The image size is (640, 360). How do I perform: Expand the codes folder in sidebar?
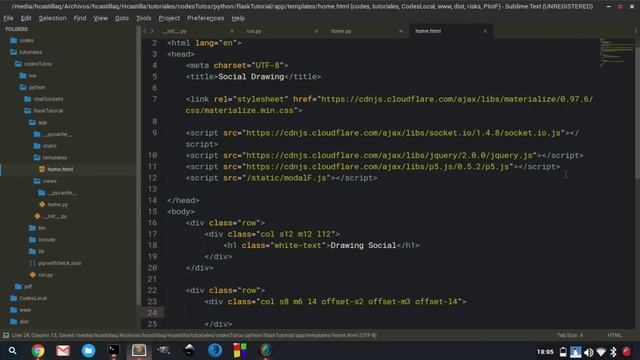click(22, 40)
